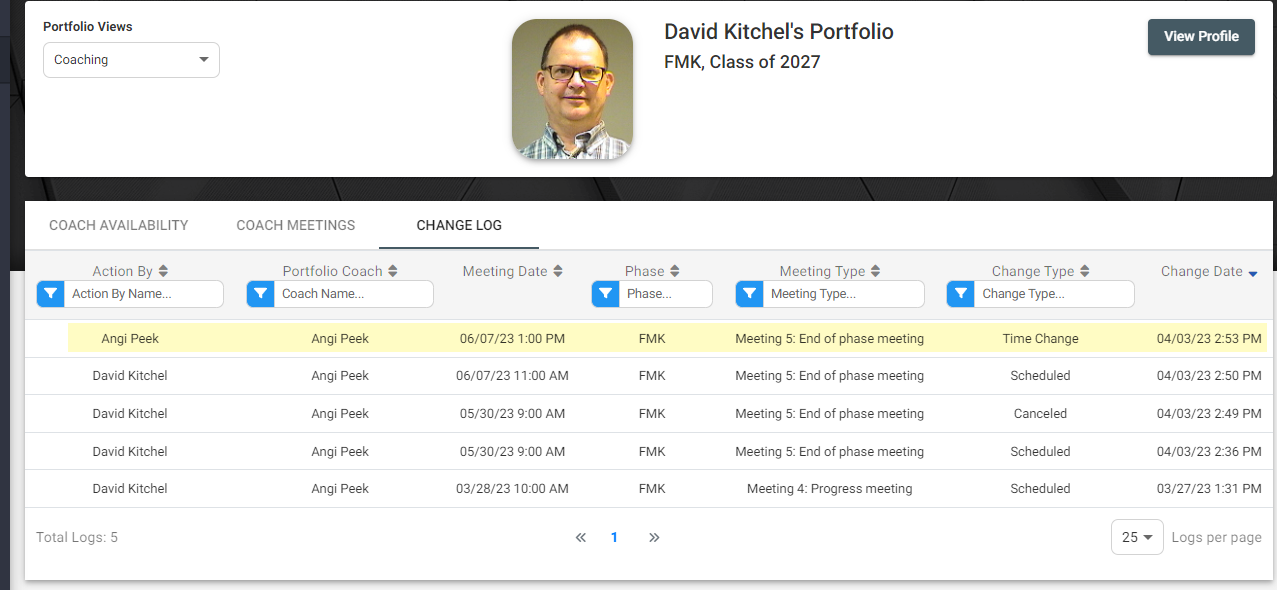Open the Portfolio Views Coaching dropdown

click(131, 60)
